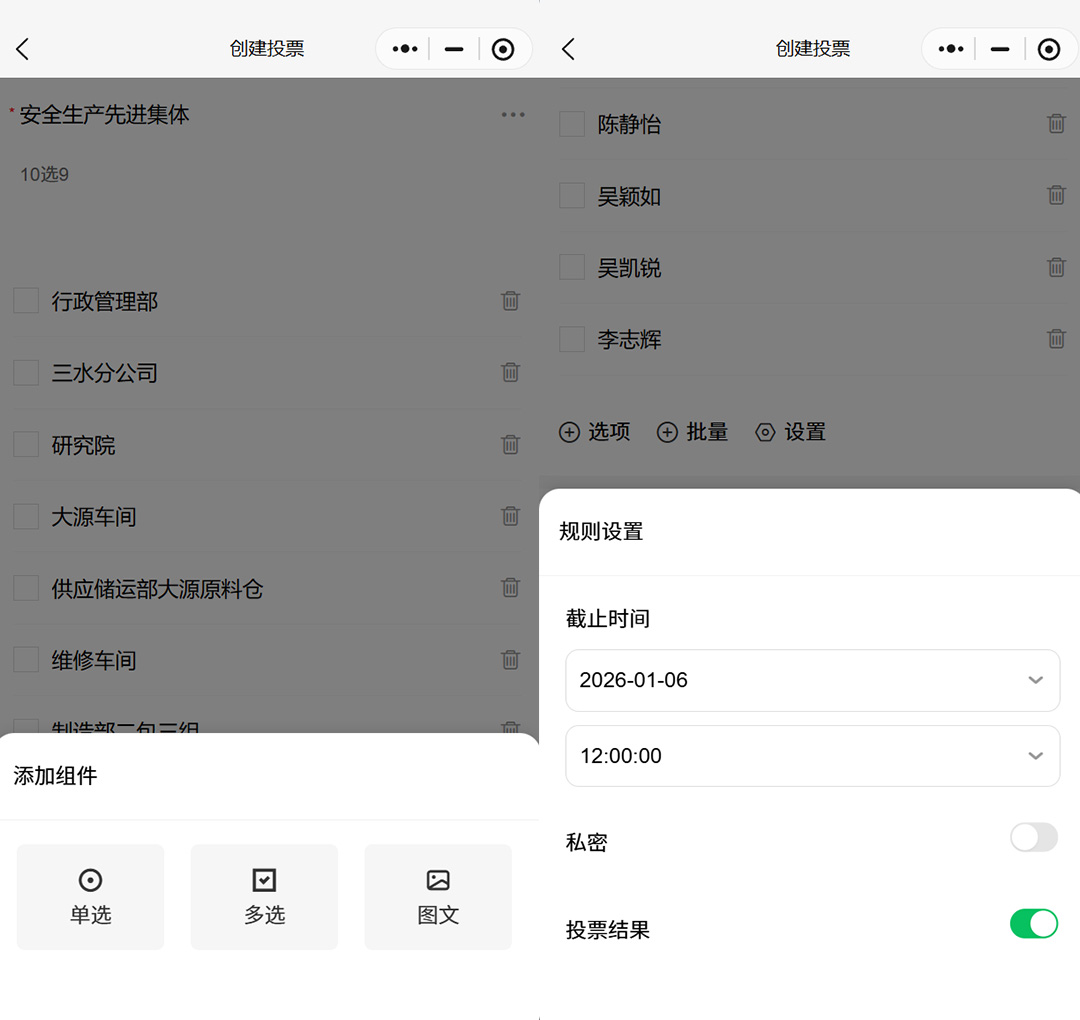
Task: Remove 陈静怡 using its trash icon
Action: point(1056,124)
